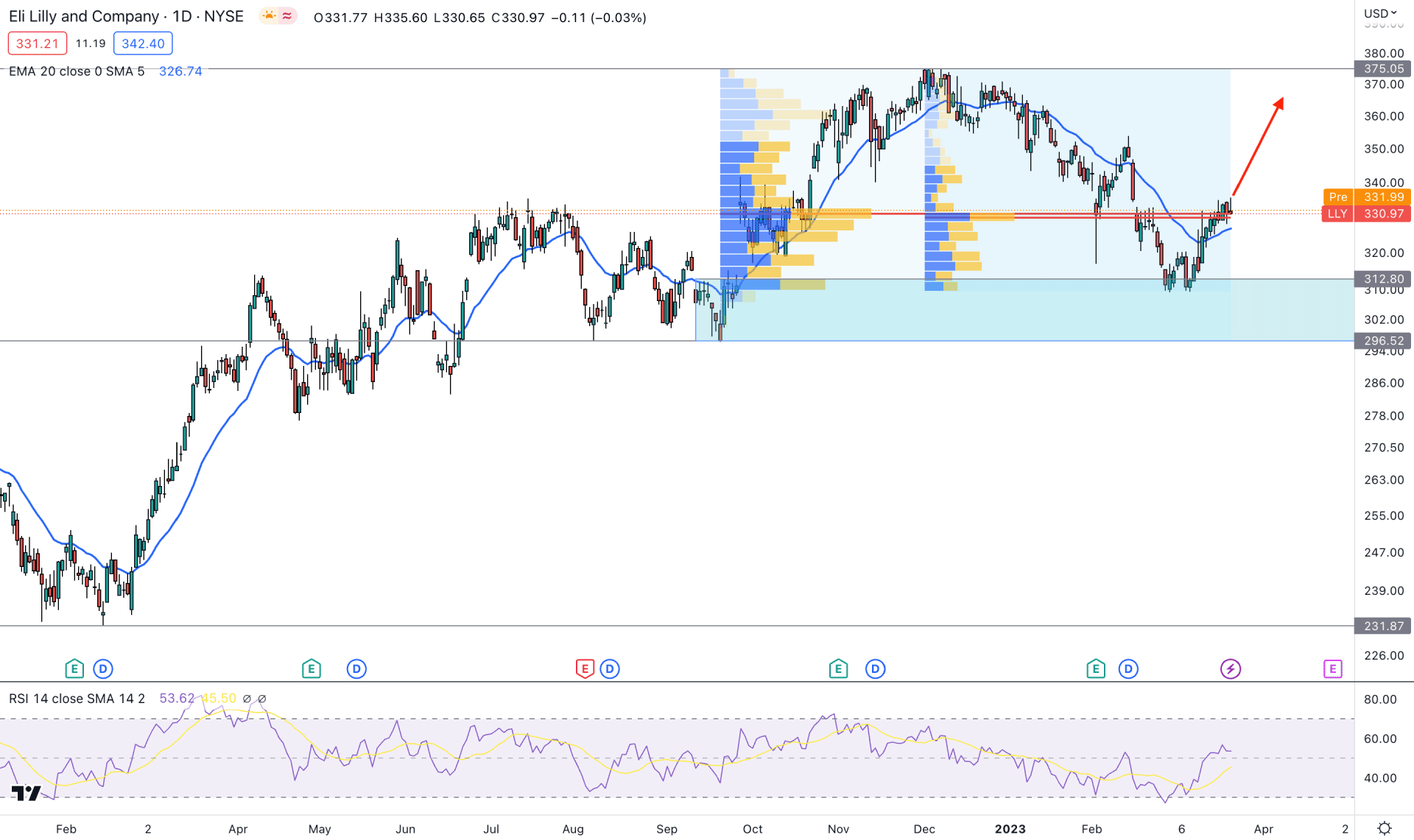The image size is (1414, 840).
Task: Click the pre-market session sun icon
Action: click(270, 16)
